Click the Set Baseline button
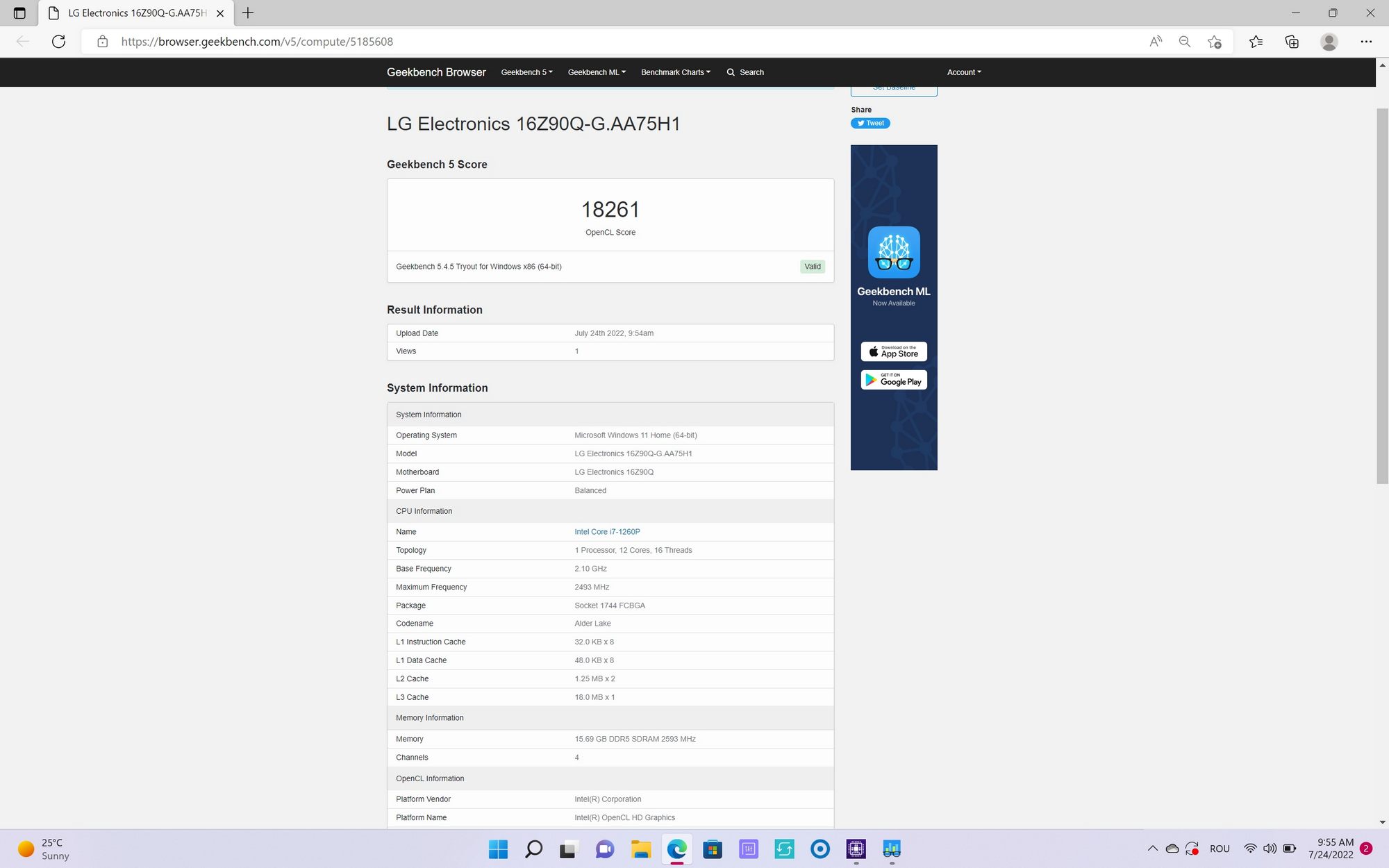Viewport: 1389px width, 868px height. pyautogui.click(x=894, y=90)
